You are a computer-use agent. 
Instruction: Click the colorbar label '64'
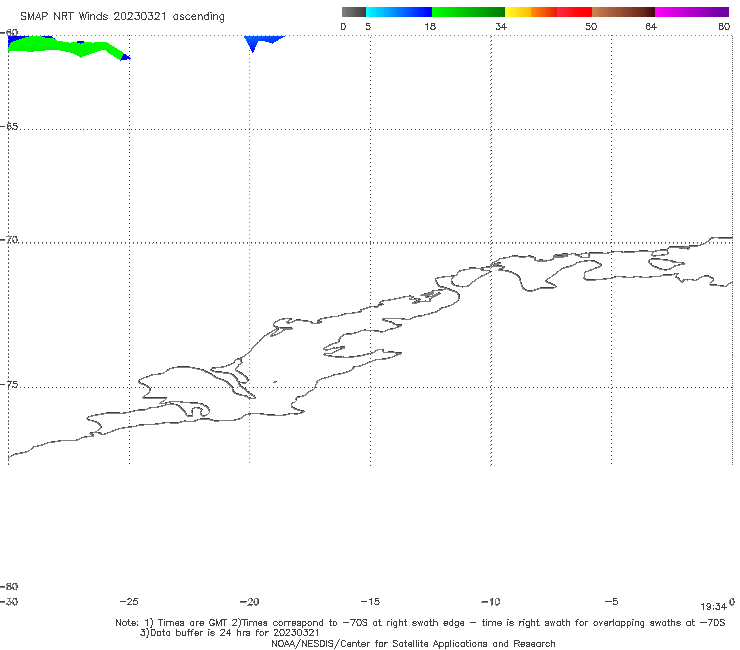[x=651, y=26]
